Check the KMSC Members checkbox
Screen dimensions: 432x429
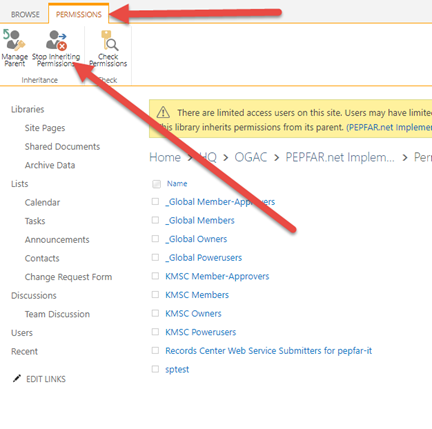pos(155,295)
